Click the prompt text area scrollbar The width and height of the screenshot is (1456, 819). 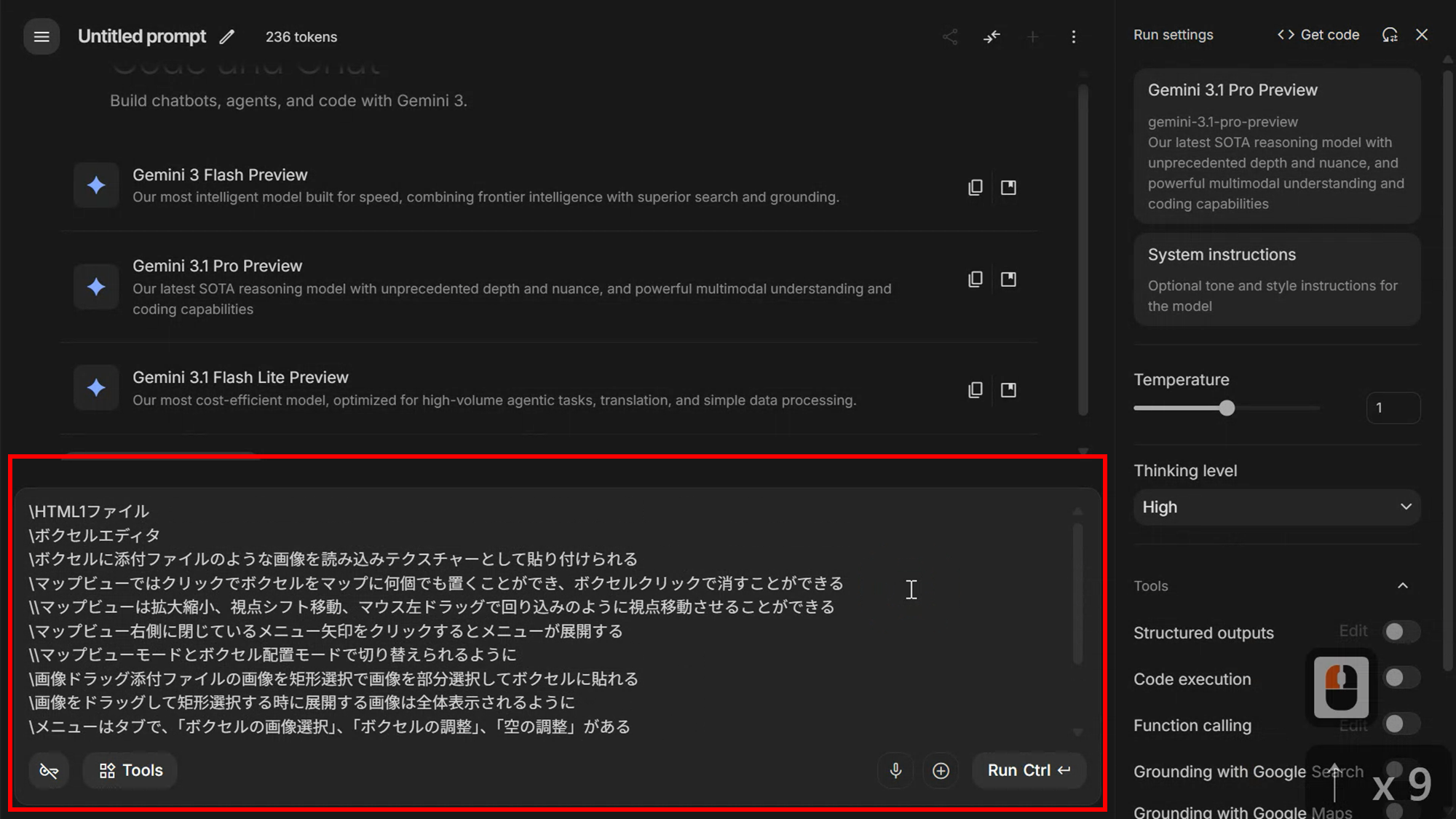point(1077,594)
